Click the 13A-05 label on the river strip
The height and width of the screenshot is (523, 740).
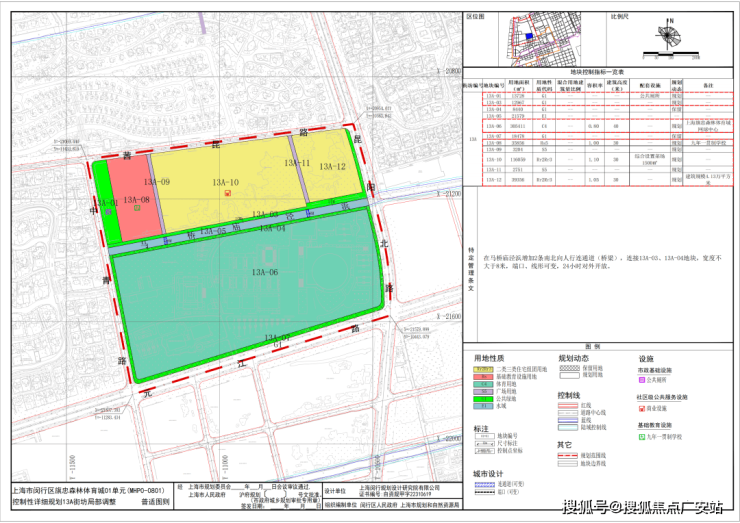tap(213, 231)
